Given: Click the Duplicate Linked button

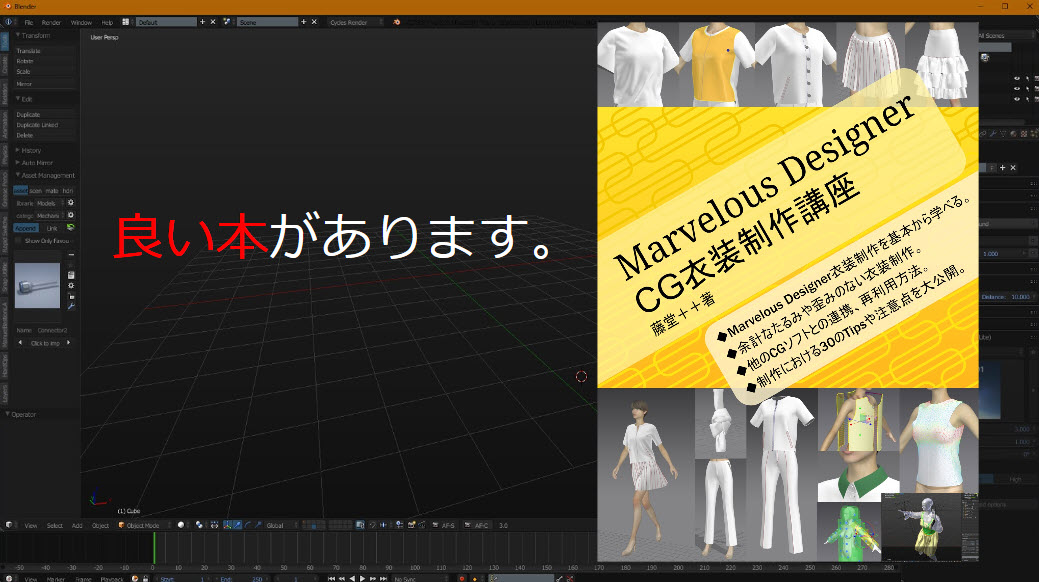Looking at the screenshot, I should tap(44, 125).
